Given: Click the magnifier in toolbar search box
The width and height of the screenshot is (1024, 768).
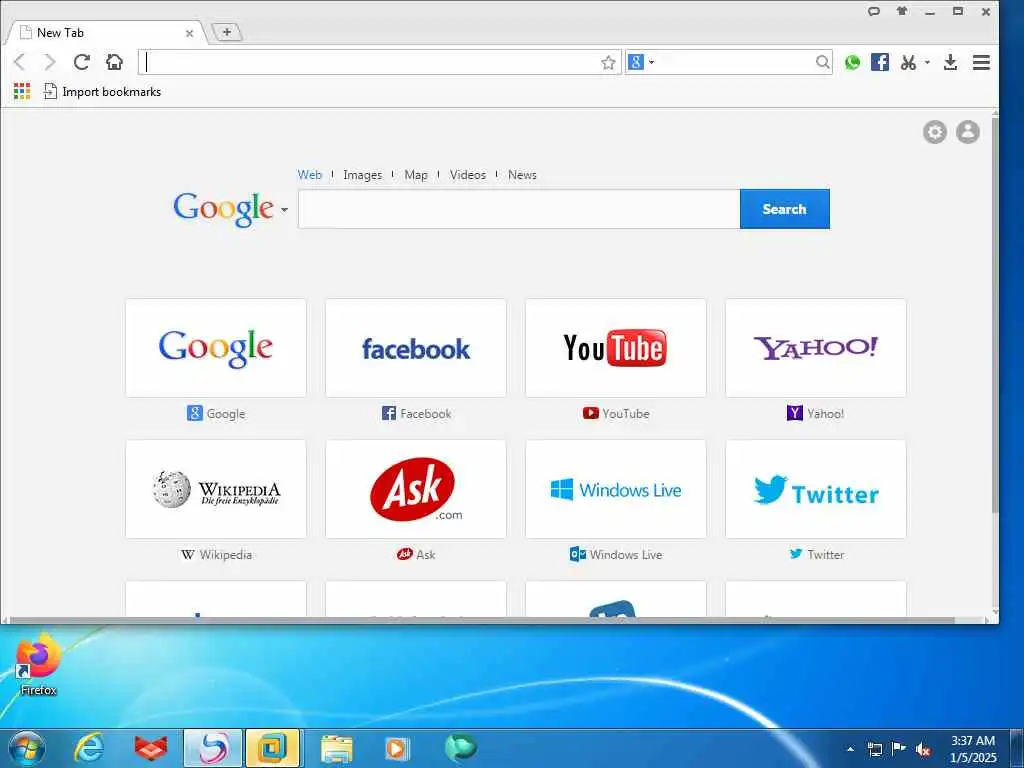Looking at the screenshot, I should point(822,63).
